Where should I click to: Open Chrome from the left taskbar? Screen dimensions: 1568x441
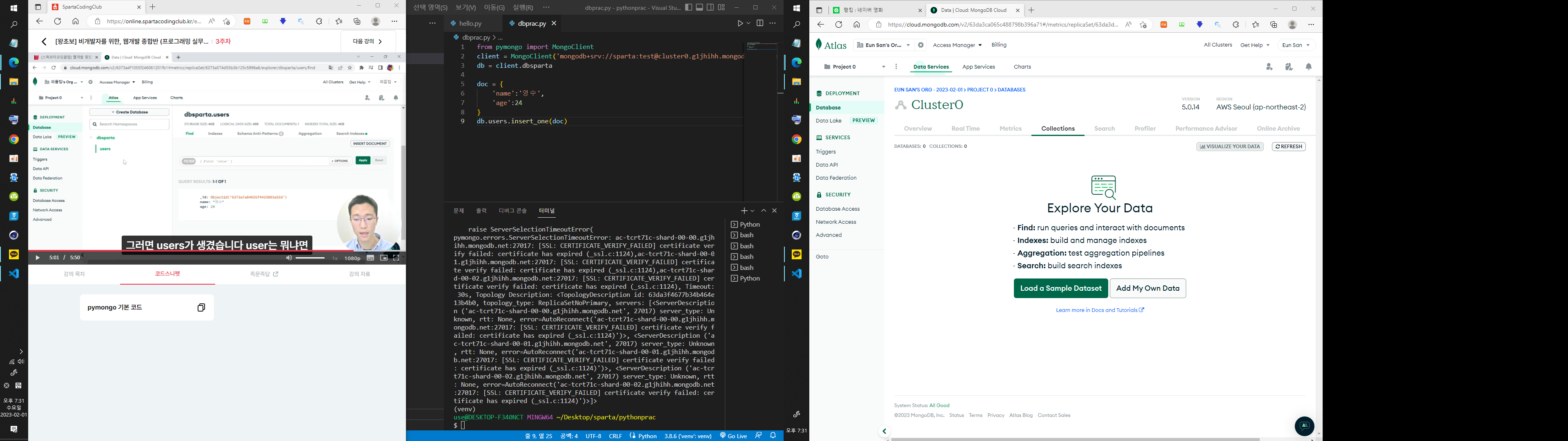(13, 140)
